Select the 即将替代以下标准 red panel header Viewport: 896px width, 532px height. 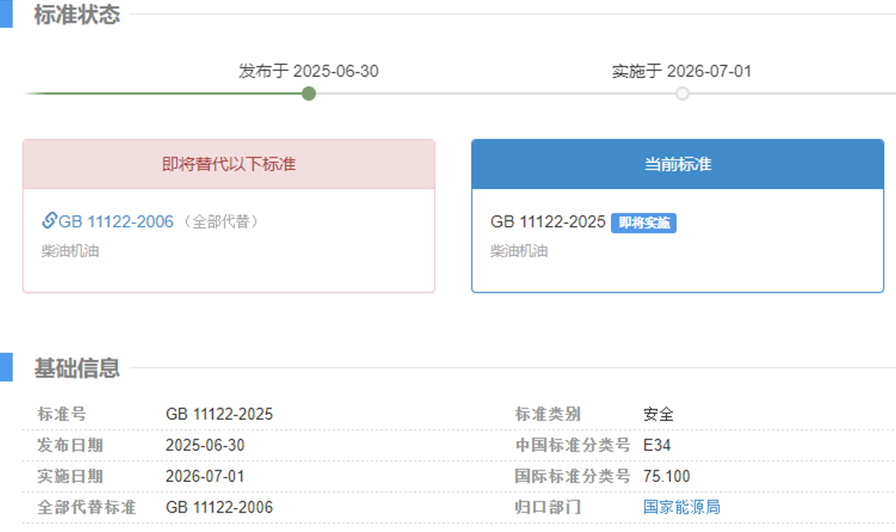(229, 164)
